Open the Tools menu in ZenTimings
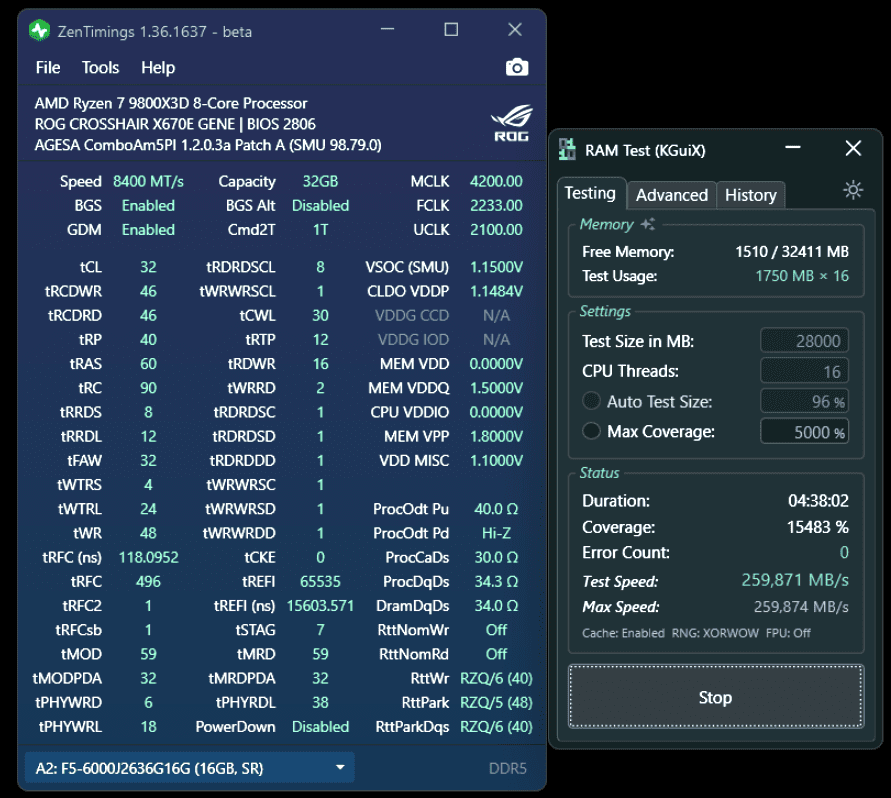 (100, 68)
